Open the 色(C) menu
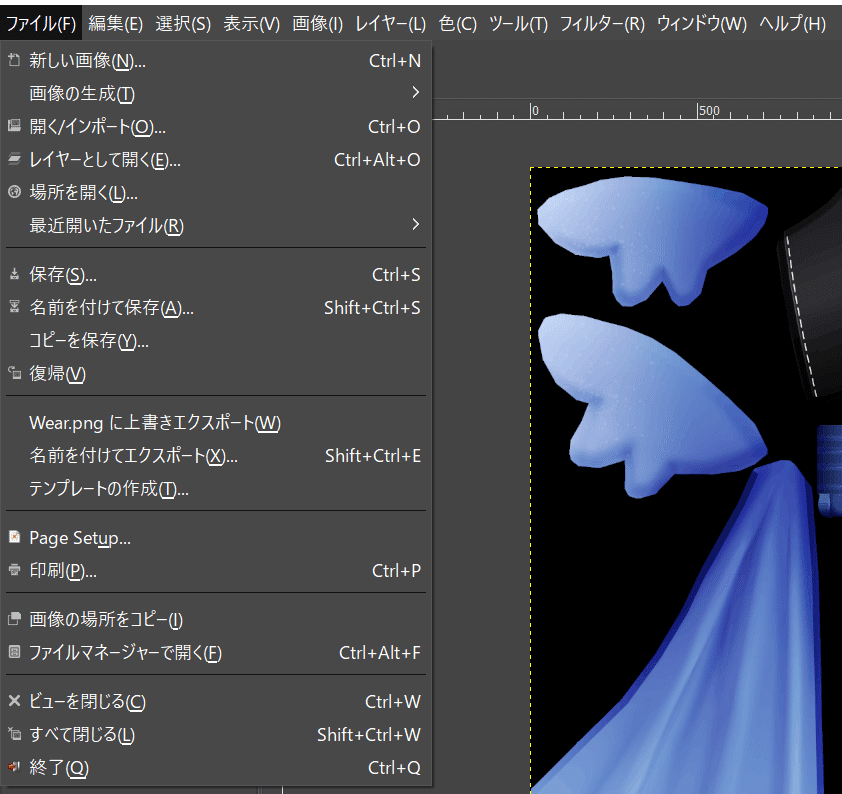Screen dimensions: 842x794 coord(458,24)
